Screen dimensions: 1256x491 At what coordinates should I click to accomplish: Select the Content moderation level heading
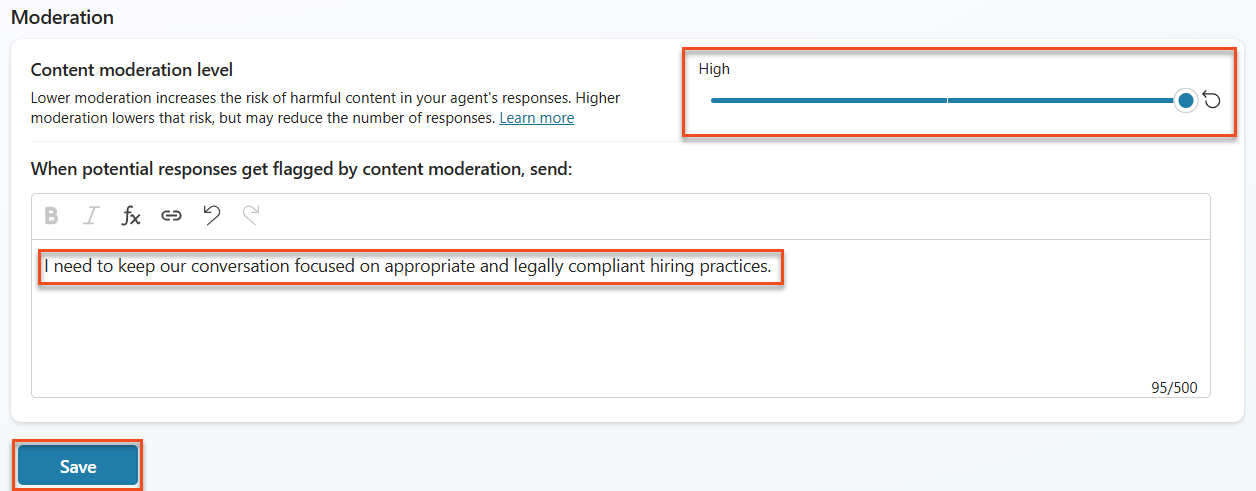click(132, 70)
